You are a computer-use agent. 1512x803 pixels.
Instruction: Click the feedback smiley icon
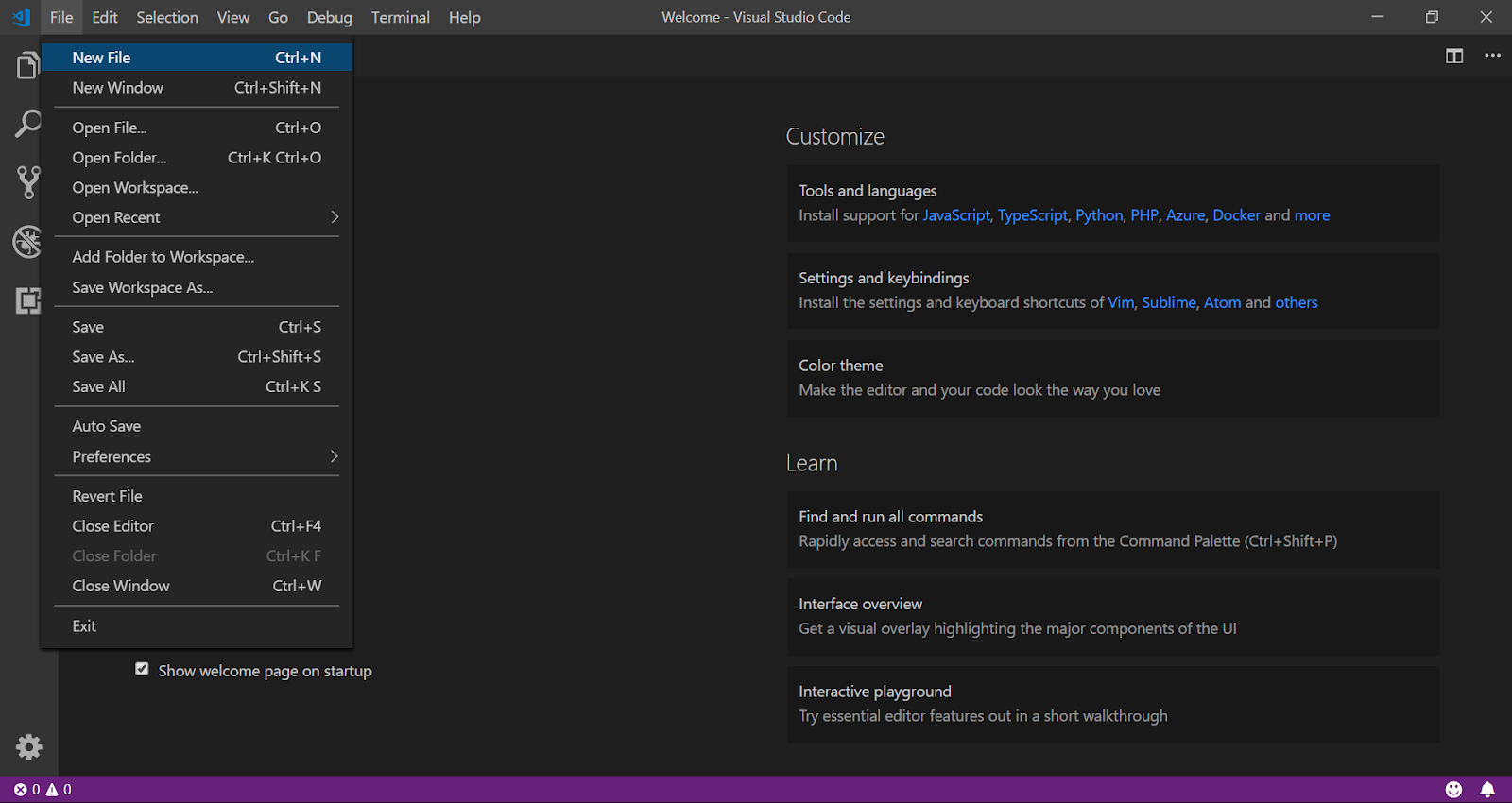(x=1453, y=789)
